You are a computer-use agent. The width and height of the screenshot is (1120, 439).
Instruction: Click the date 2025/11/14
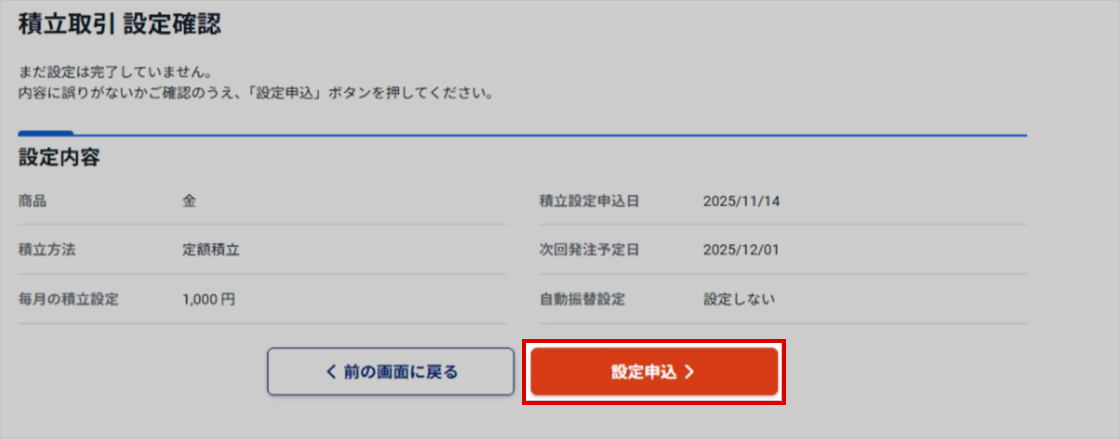[741, 201]
